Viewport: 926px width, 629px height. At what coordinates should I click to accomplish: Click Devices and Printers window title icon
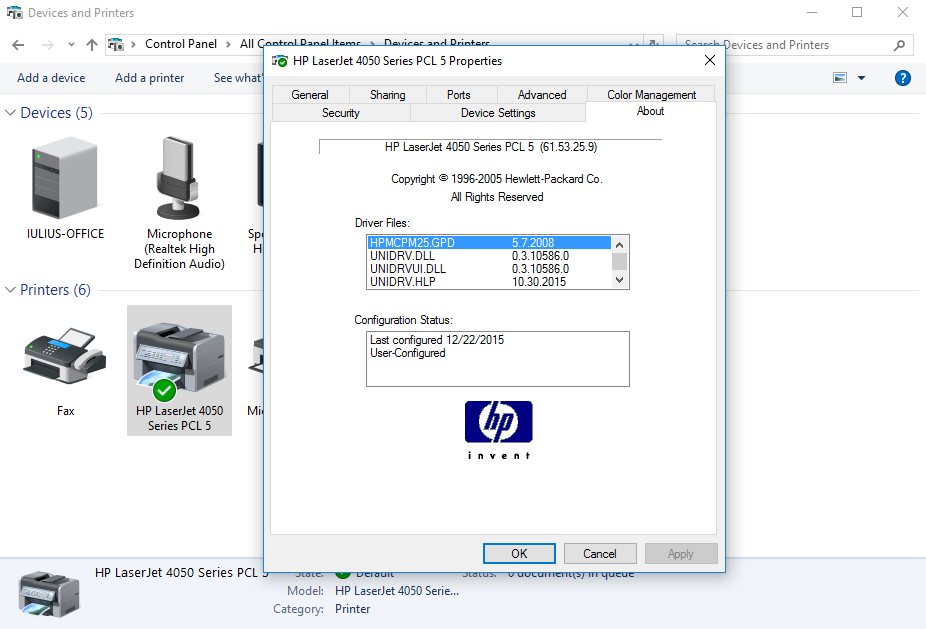[14, 12]
